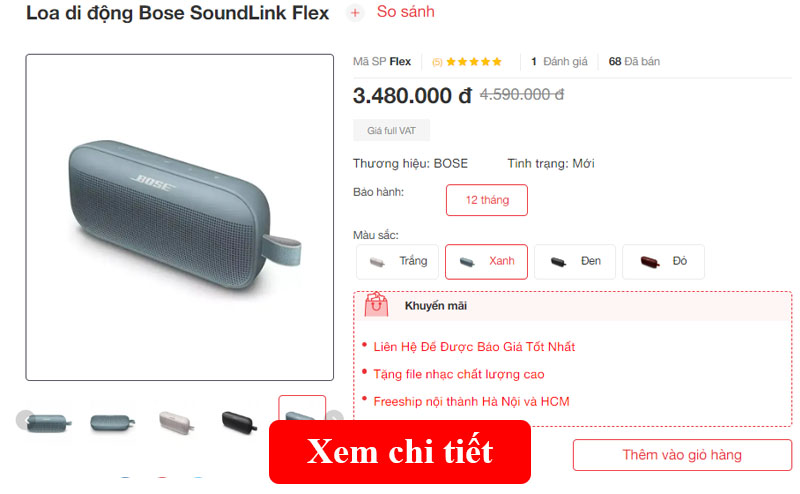Click the plus icon beside So sánh
The width and height of the screenshot is (800, 494).
pyautogui.click(x=355, y=13)
